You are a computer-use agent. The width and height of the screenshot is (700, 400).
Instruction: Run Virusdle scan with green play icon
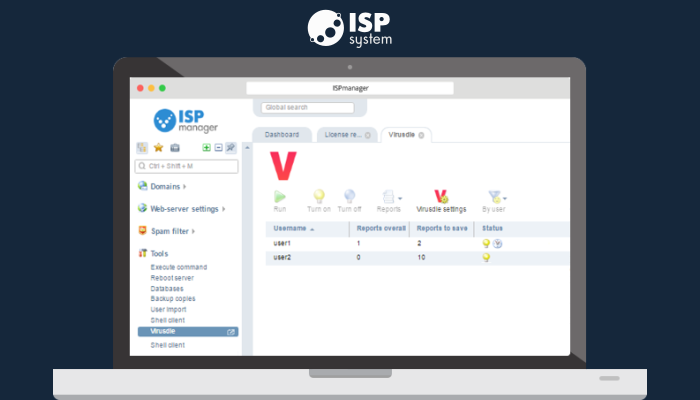[x=280, y=196]
